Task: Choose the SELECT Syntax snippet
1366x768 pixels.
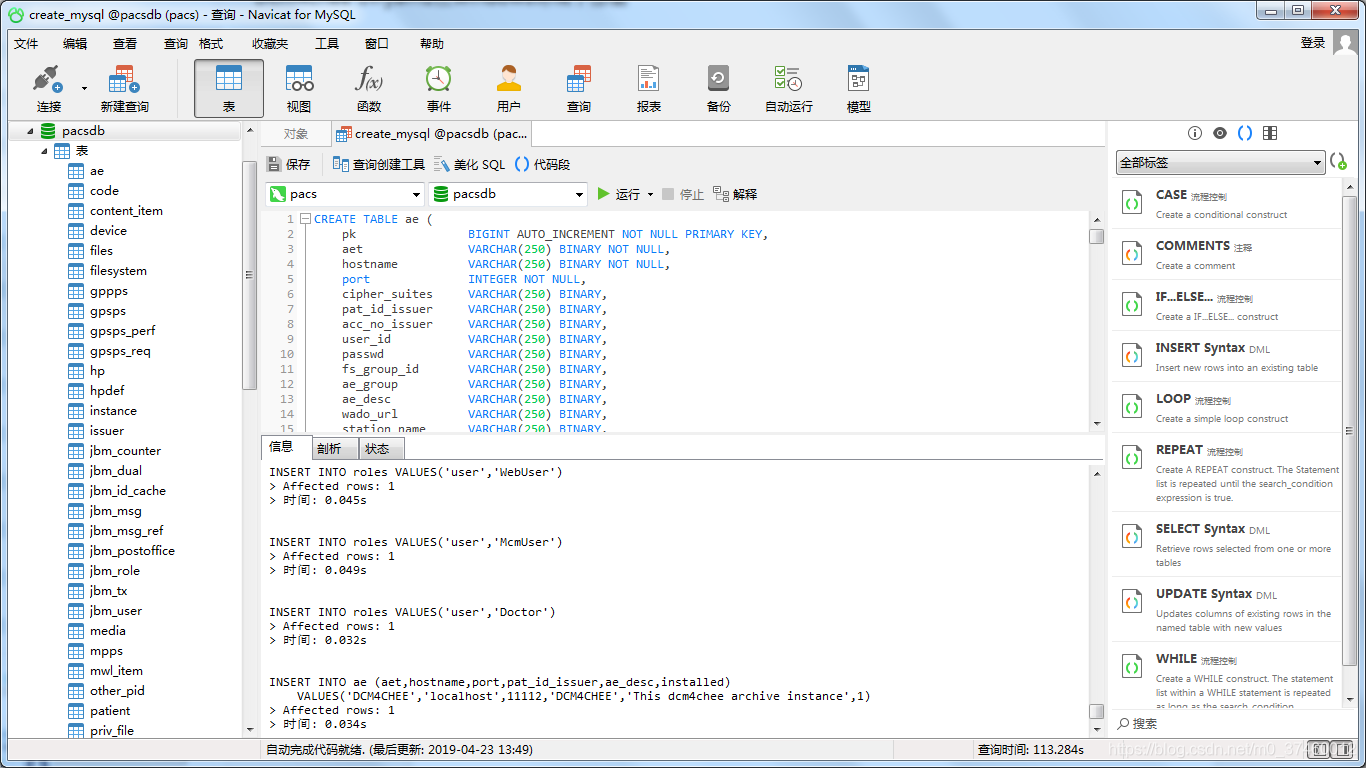Action: coord(1226,544)
